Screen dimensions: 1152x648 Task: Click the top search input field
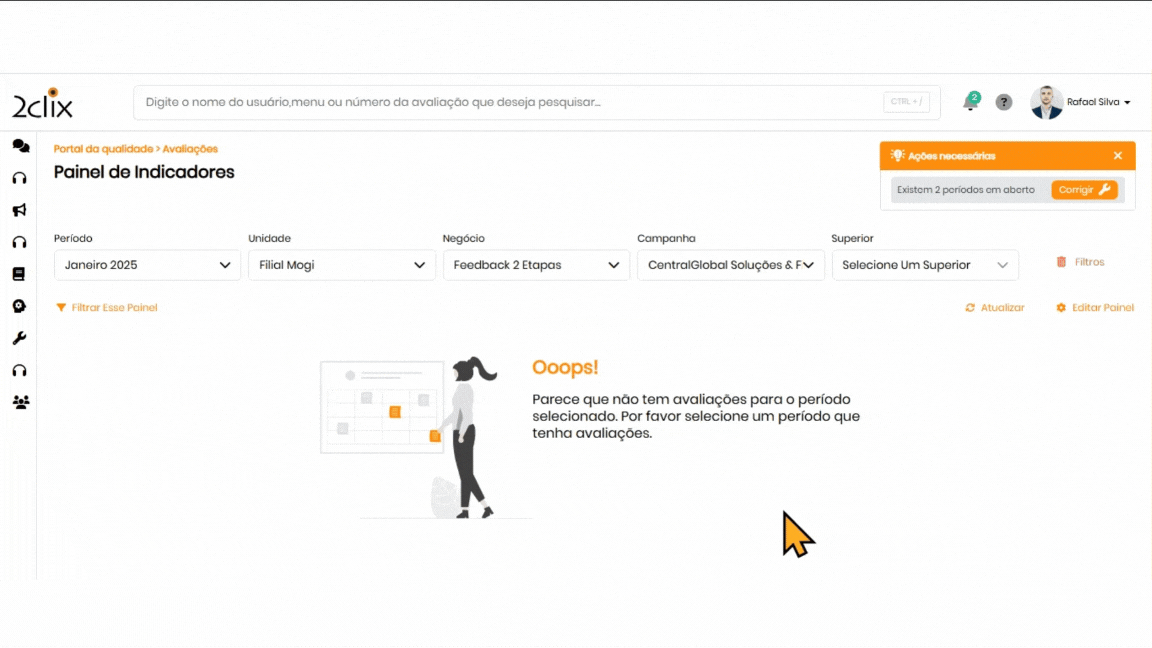[510, 102]
